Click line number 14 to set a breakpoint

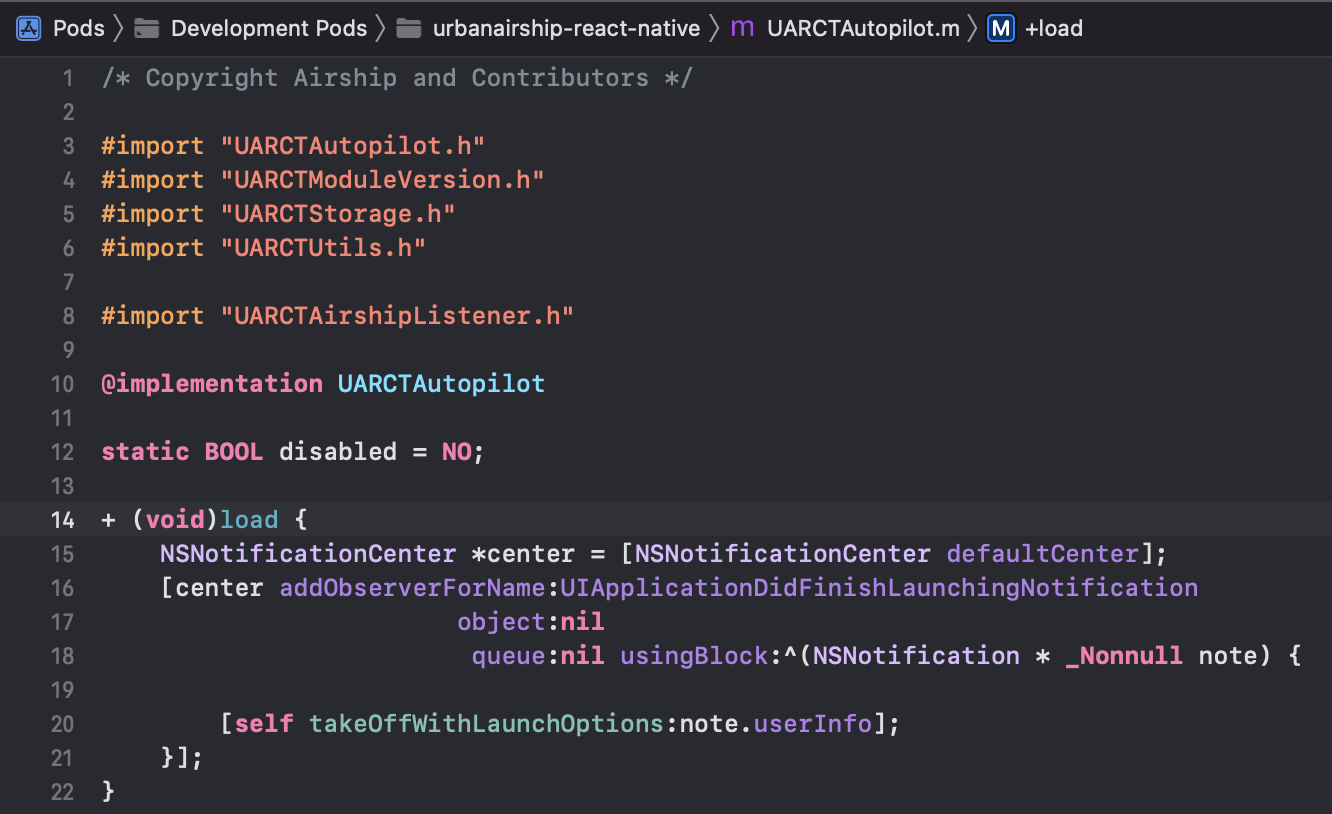63,519
